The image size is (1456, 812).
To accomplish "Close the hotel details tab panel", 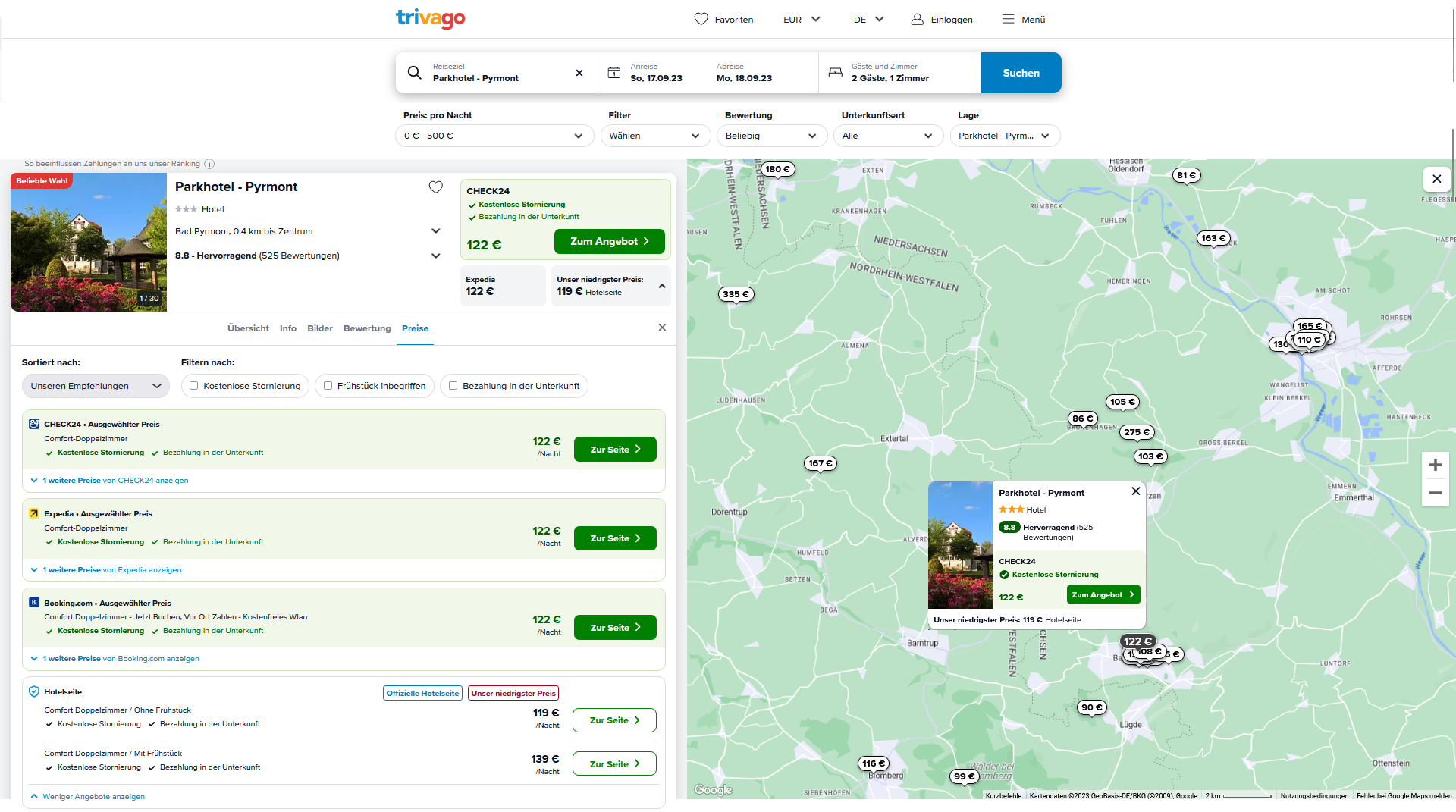I will 662,328.
